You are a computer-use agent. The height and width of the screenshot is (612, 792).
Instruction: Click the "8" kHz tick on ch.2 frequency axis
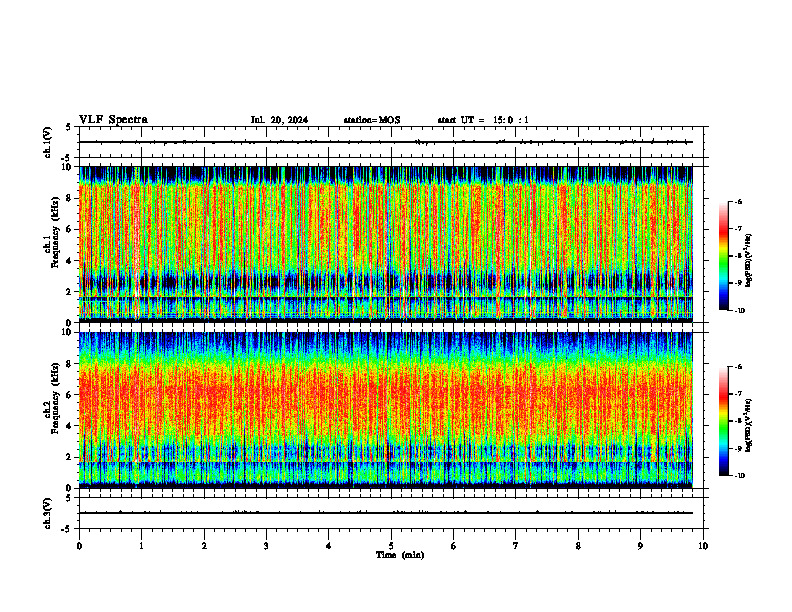pos(69,364)
